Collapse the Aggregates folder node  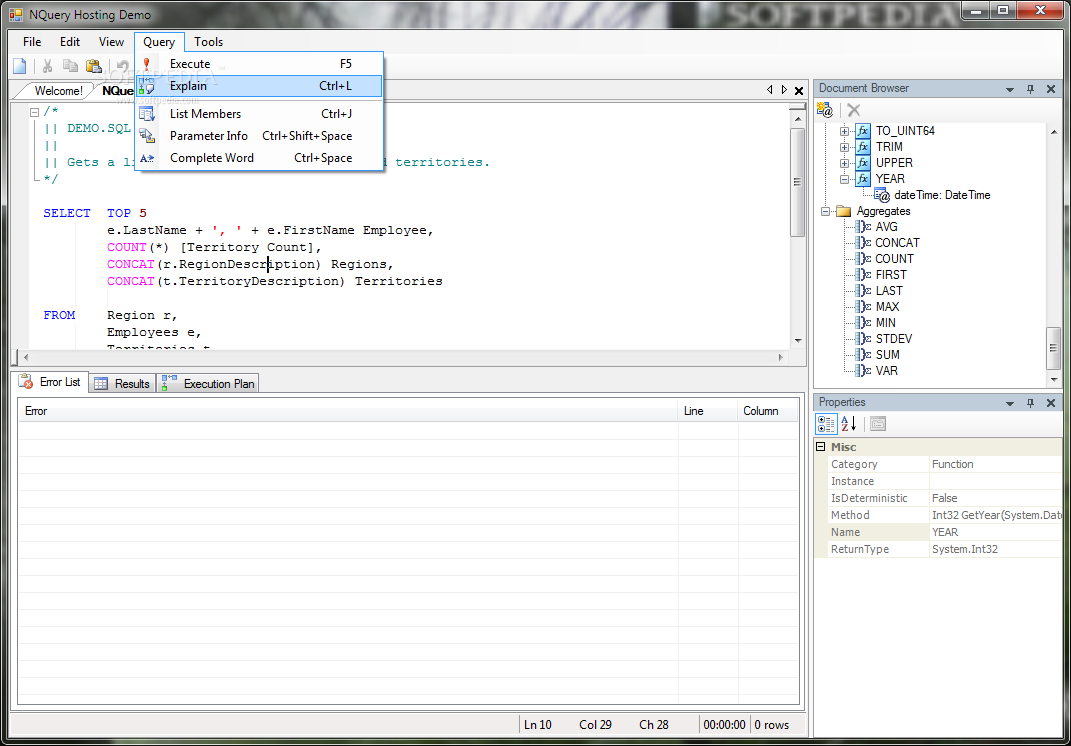(x=825, y=212)
